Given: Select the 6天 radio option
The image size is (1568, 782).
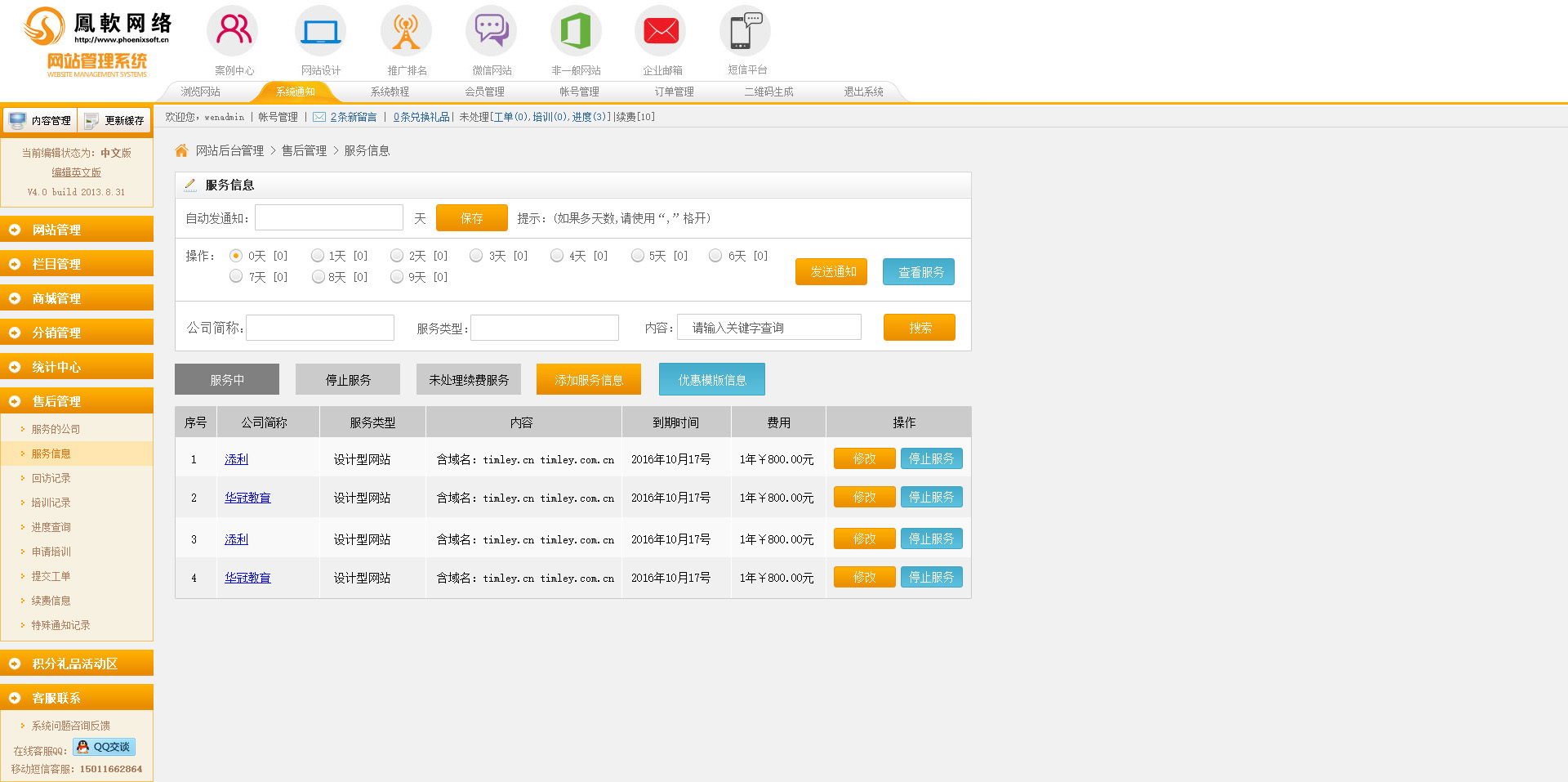Looking at the screenshot, I should (715, 256).
